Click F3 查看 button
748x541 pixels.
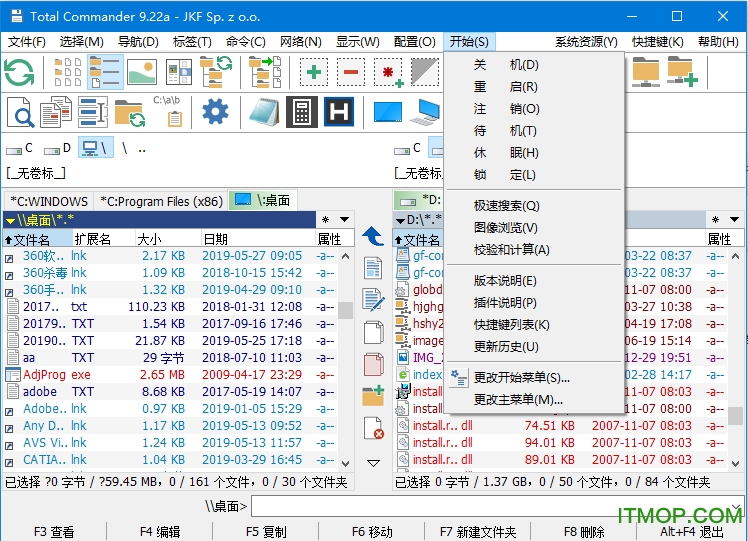click(54, 531)
